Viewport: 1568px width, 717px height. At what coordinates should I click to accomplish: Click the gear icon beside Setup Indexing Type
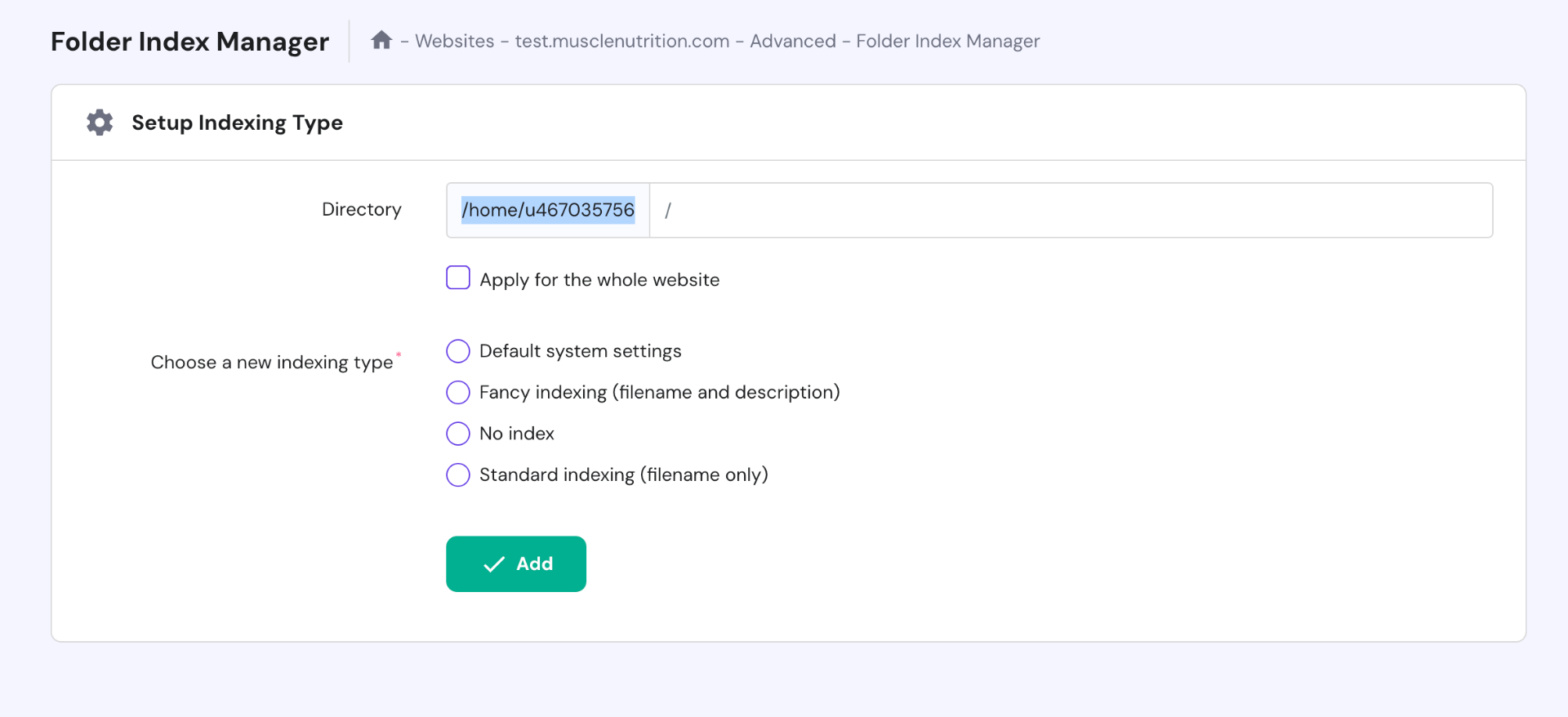click(100, 122)
